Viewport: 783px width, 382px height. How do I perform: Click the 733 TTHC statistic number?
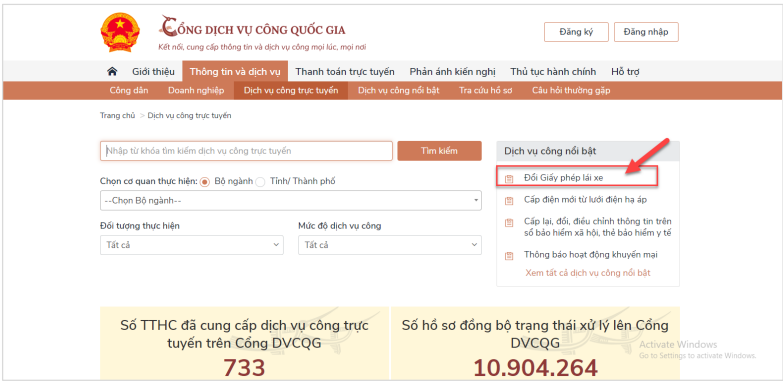click(244, 368)
